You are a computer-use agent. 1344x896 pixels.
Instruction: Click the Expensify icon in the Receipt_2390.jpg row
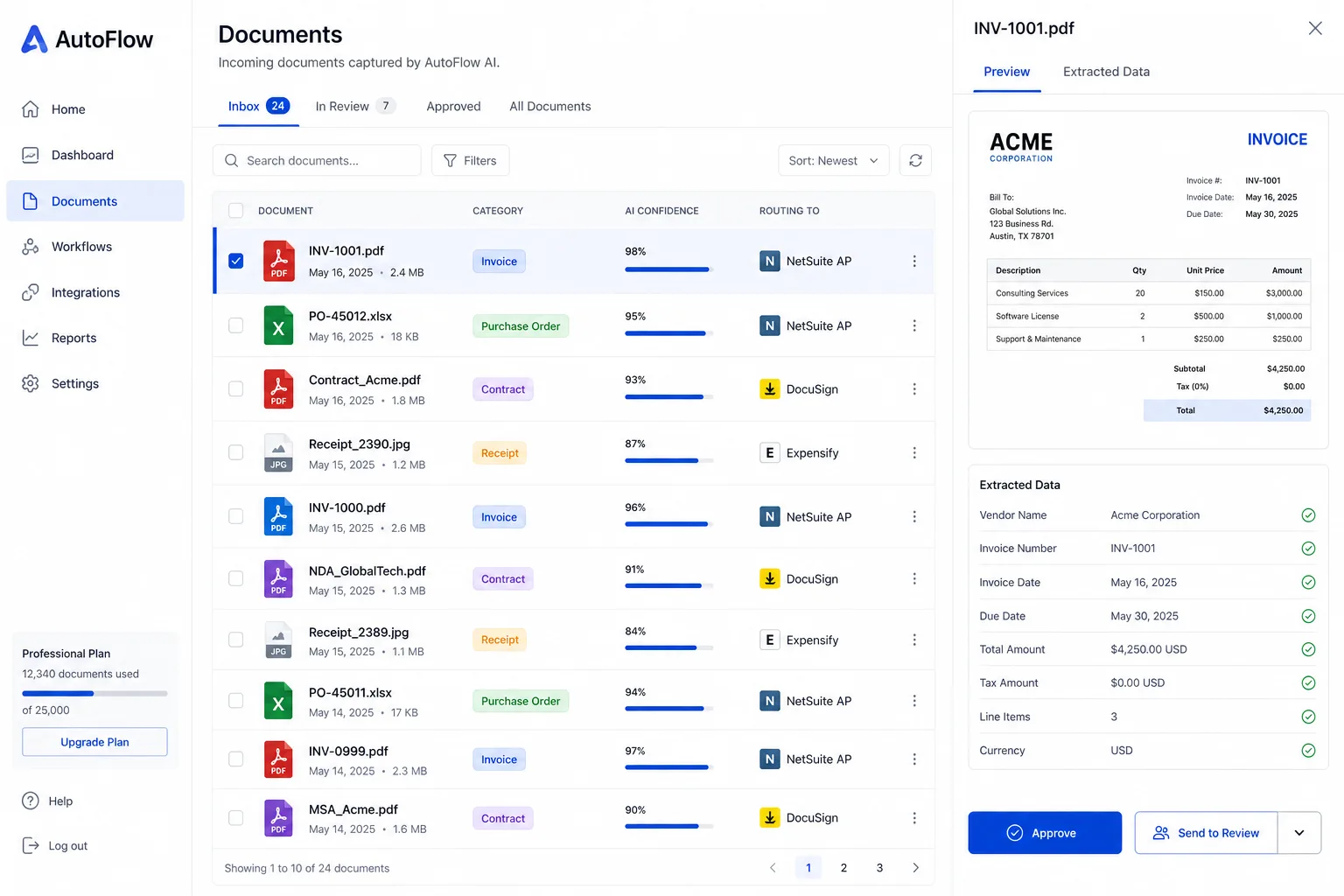point(770,452)
